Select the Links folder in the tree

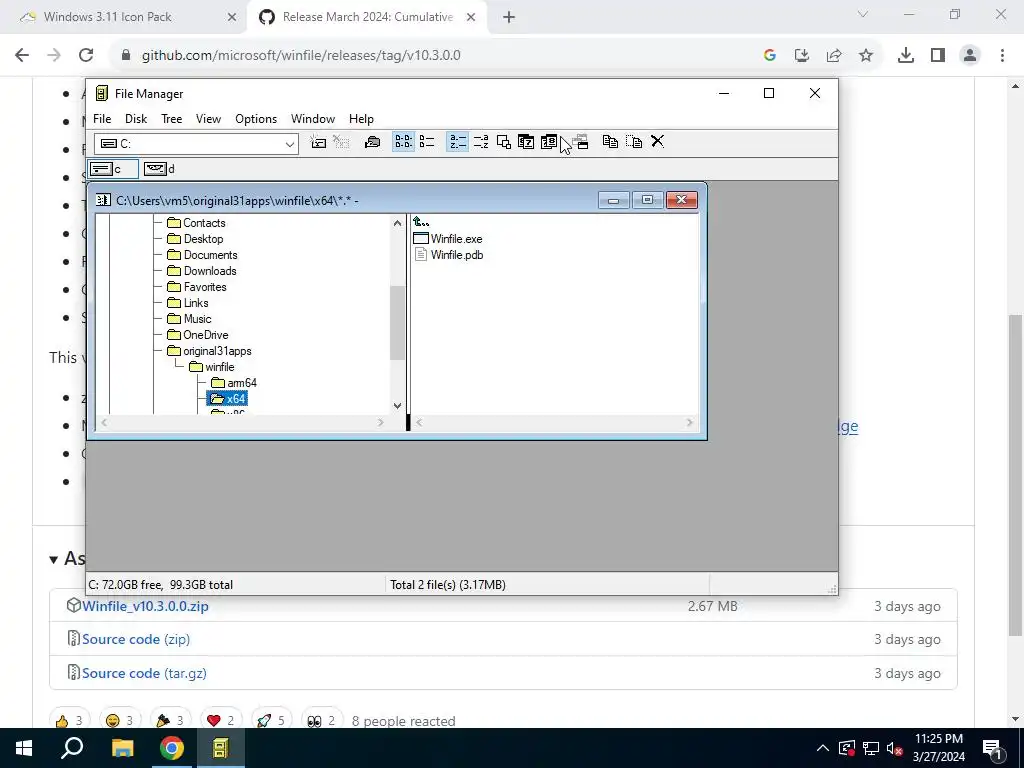click(188, 303)
